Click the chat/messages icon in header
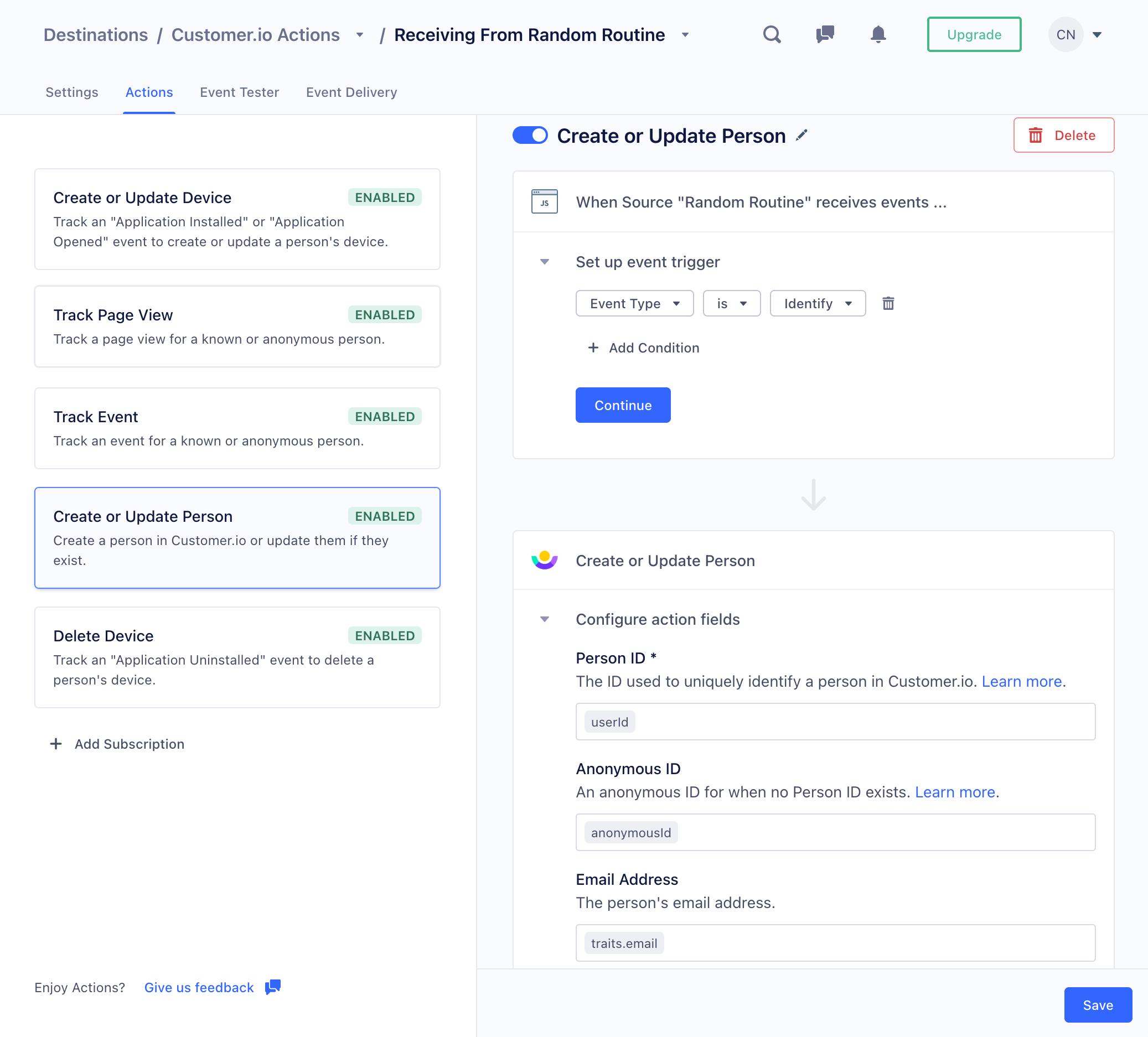Image resolution: width=1148 pixels, height=1037 pixels. coord(825,34)
